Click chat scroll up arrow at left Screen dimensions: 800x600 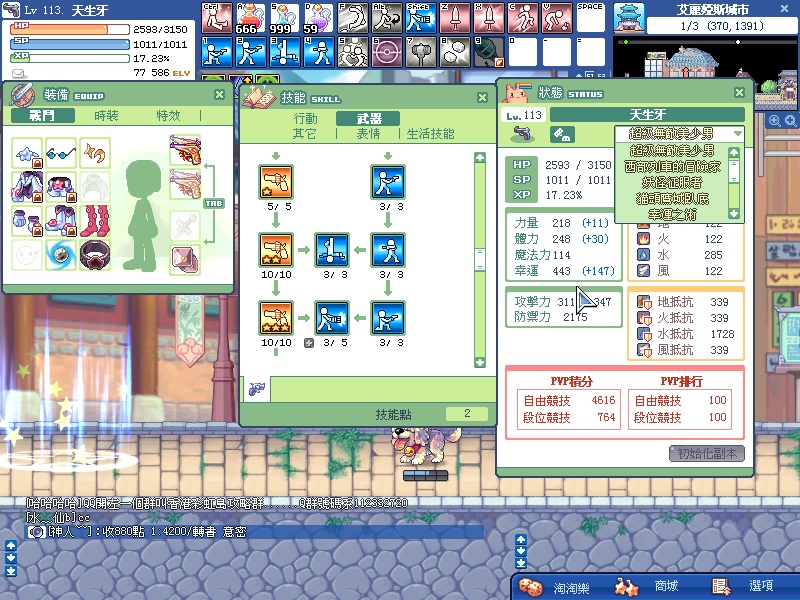tap(11, 545)
